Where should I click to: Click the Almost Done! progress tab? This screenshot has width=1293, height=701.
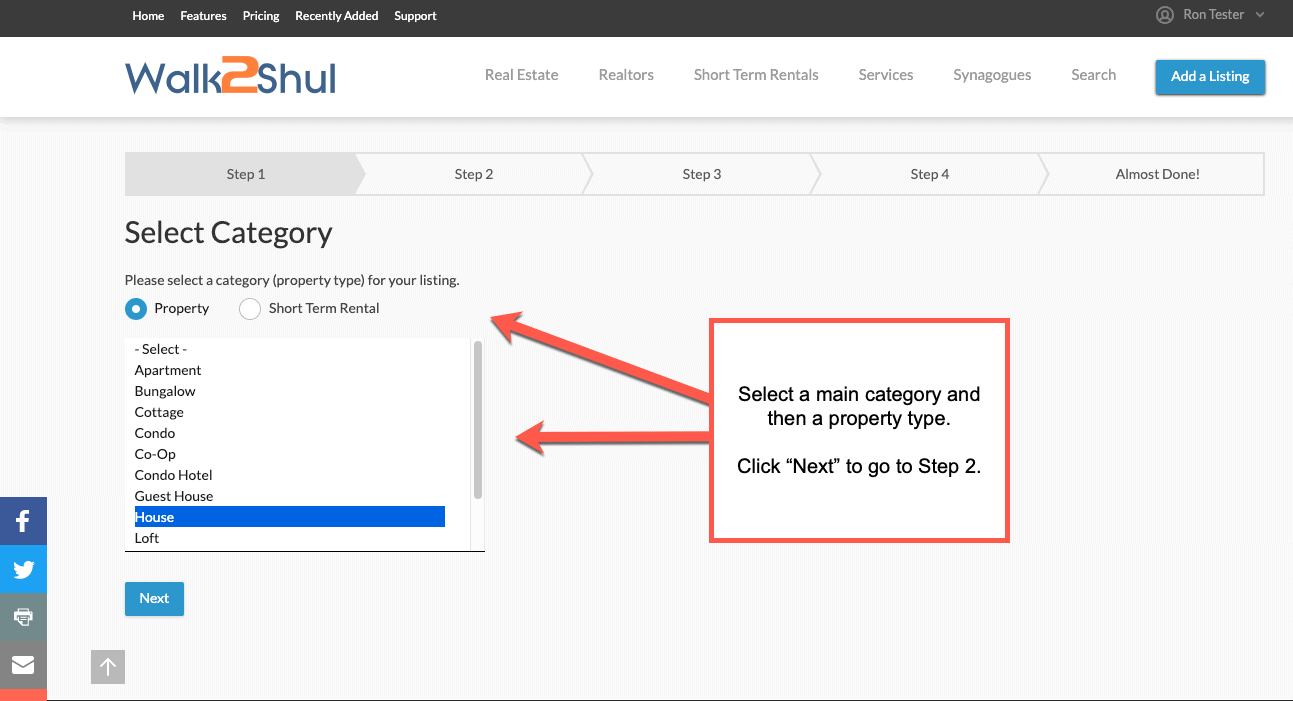(1157, 174)
